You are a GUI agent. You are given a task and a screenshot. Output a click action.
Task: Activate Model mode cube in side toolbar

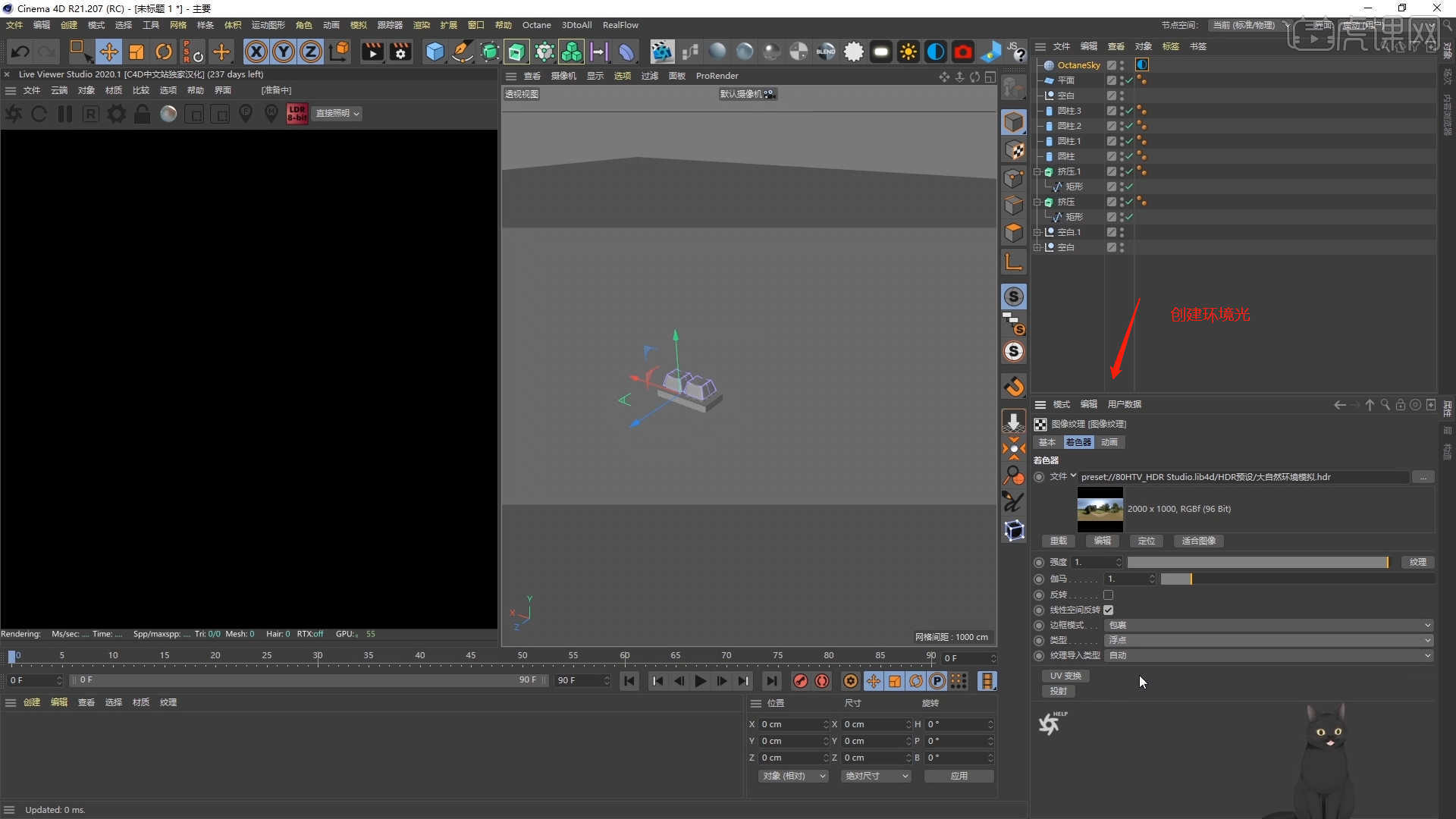coord(1014,123)
